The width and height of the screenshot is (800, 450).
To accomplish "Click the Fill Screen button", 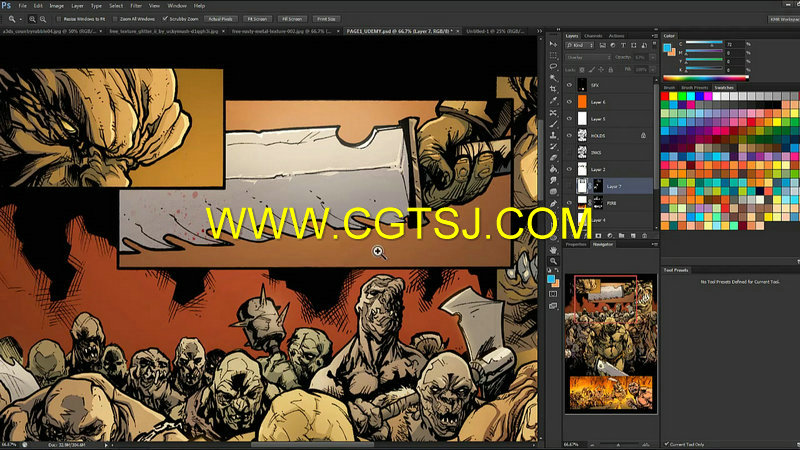I will coord(292,19).
